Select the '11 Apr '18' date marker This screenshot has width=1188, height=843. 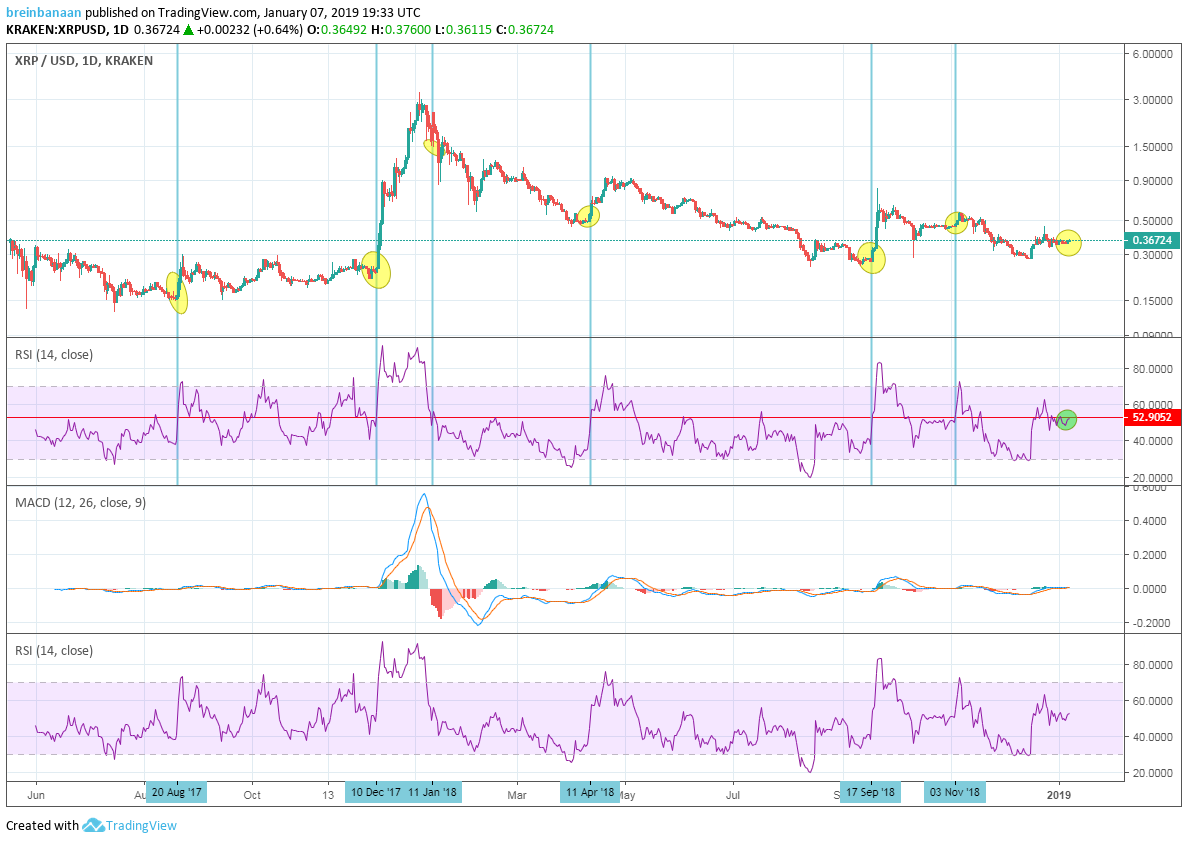pyautogui.click(x=589, y=792)
